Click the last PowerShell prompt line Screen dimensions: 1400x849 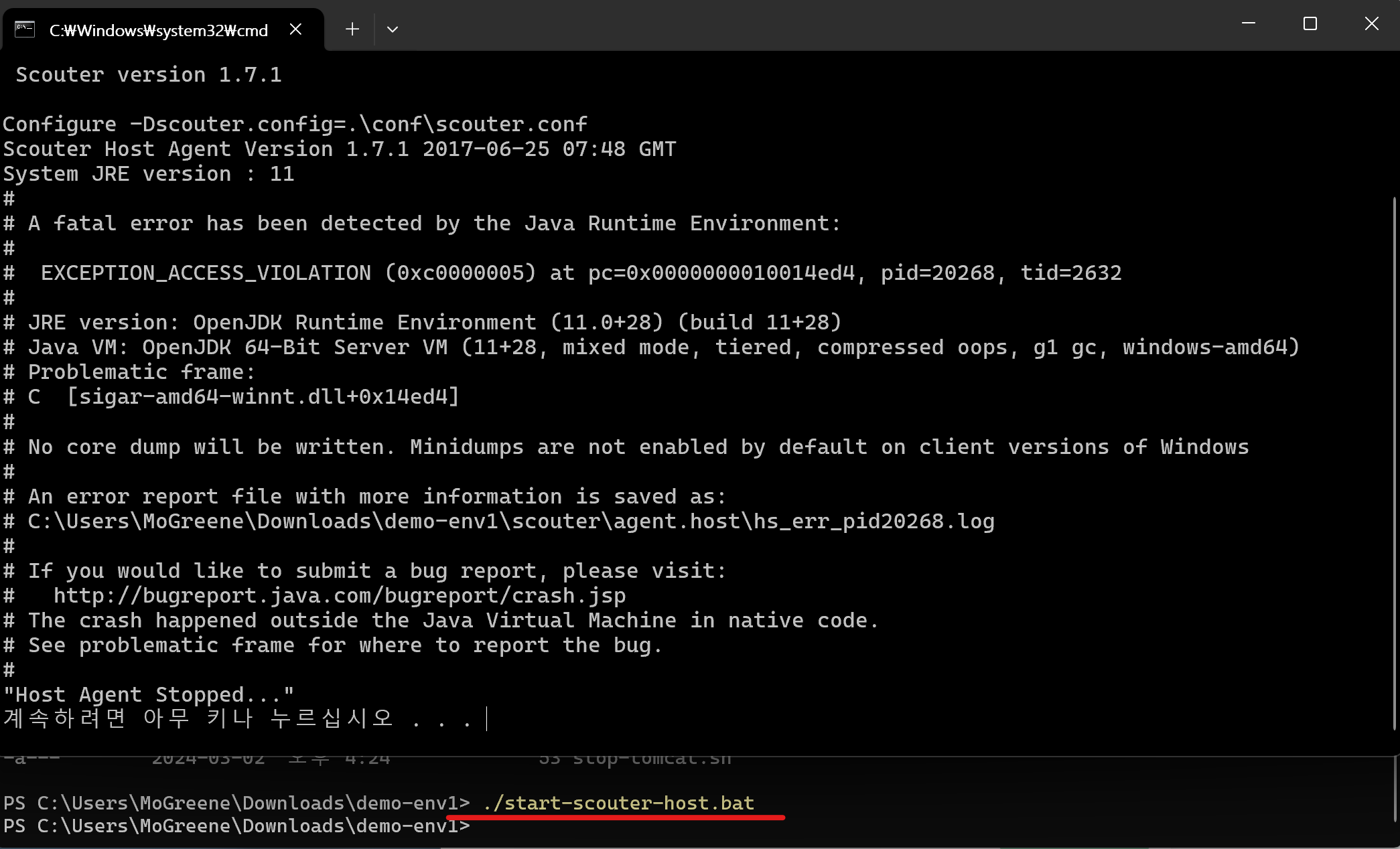tap(236, 826)
